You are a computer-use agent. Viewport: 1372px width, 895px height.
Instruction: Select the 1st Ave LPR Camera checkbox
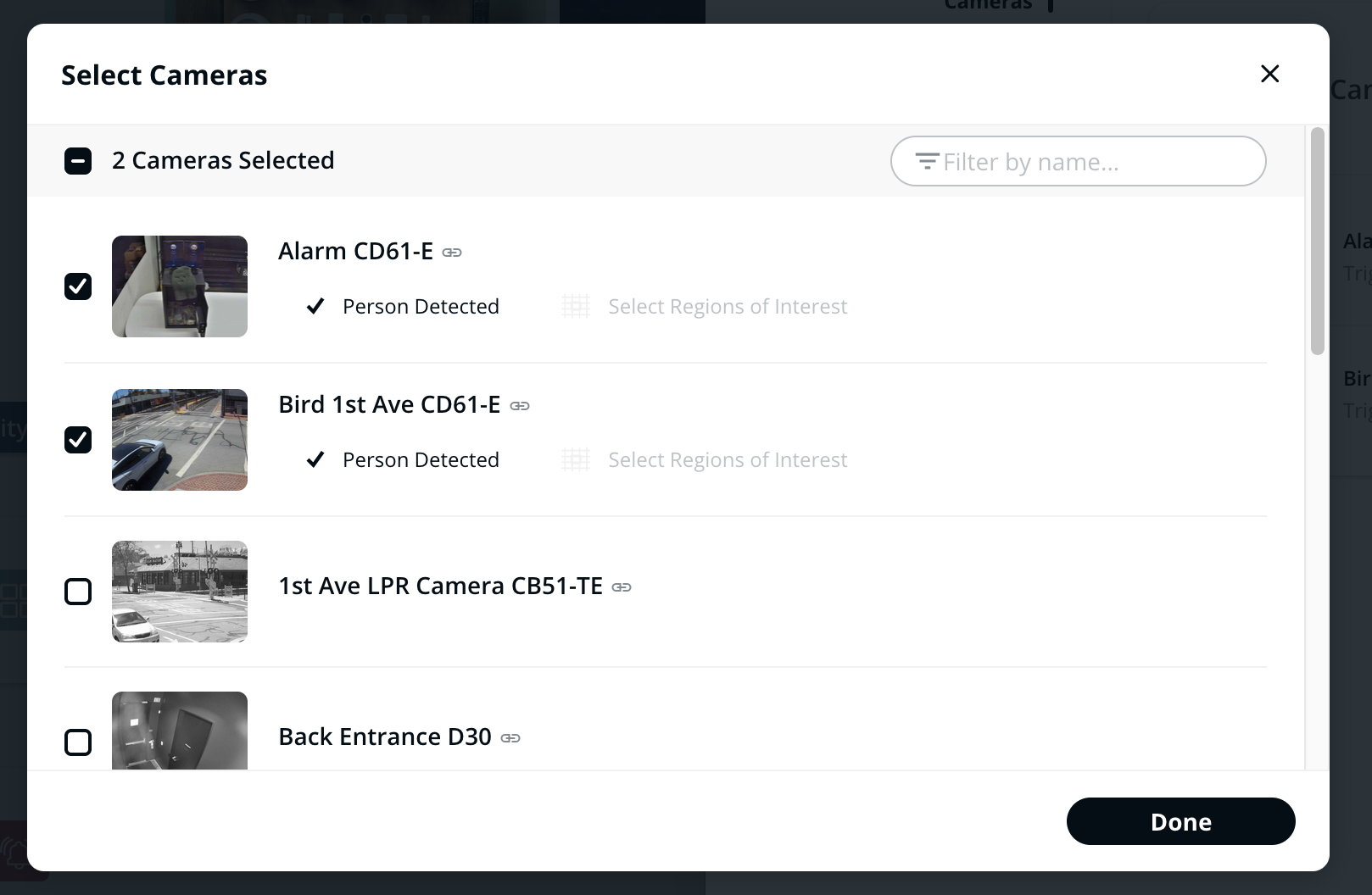point(78,592)
